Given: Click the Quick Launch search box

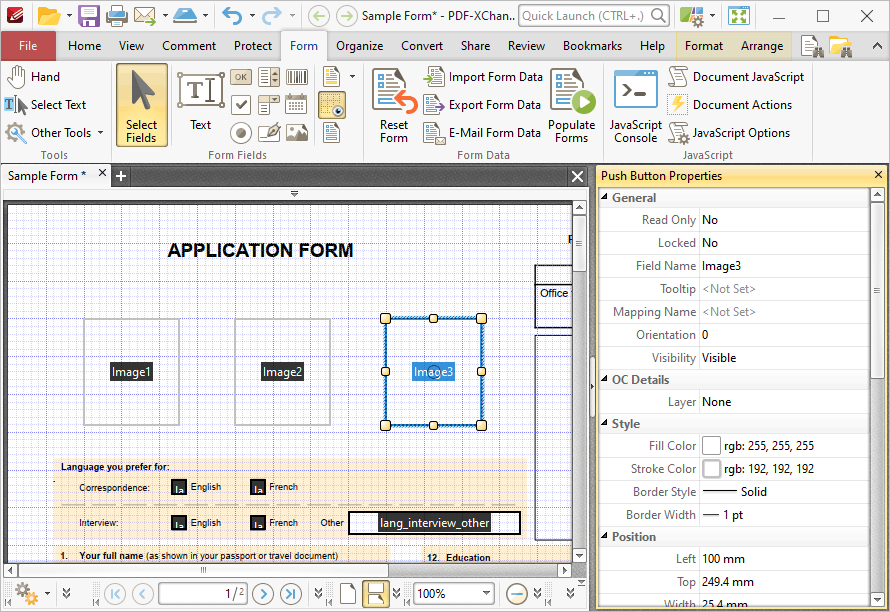Looking at the screenshot, I should click(x=594, y=16).
